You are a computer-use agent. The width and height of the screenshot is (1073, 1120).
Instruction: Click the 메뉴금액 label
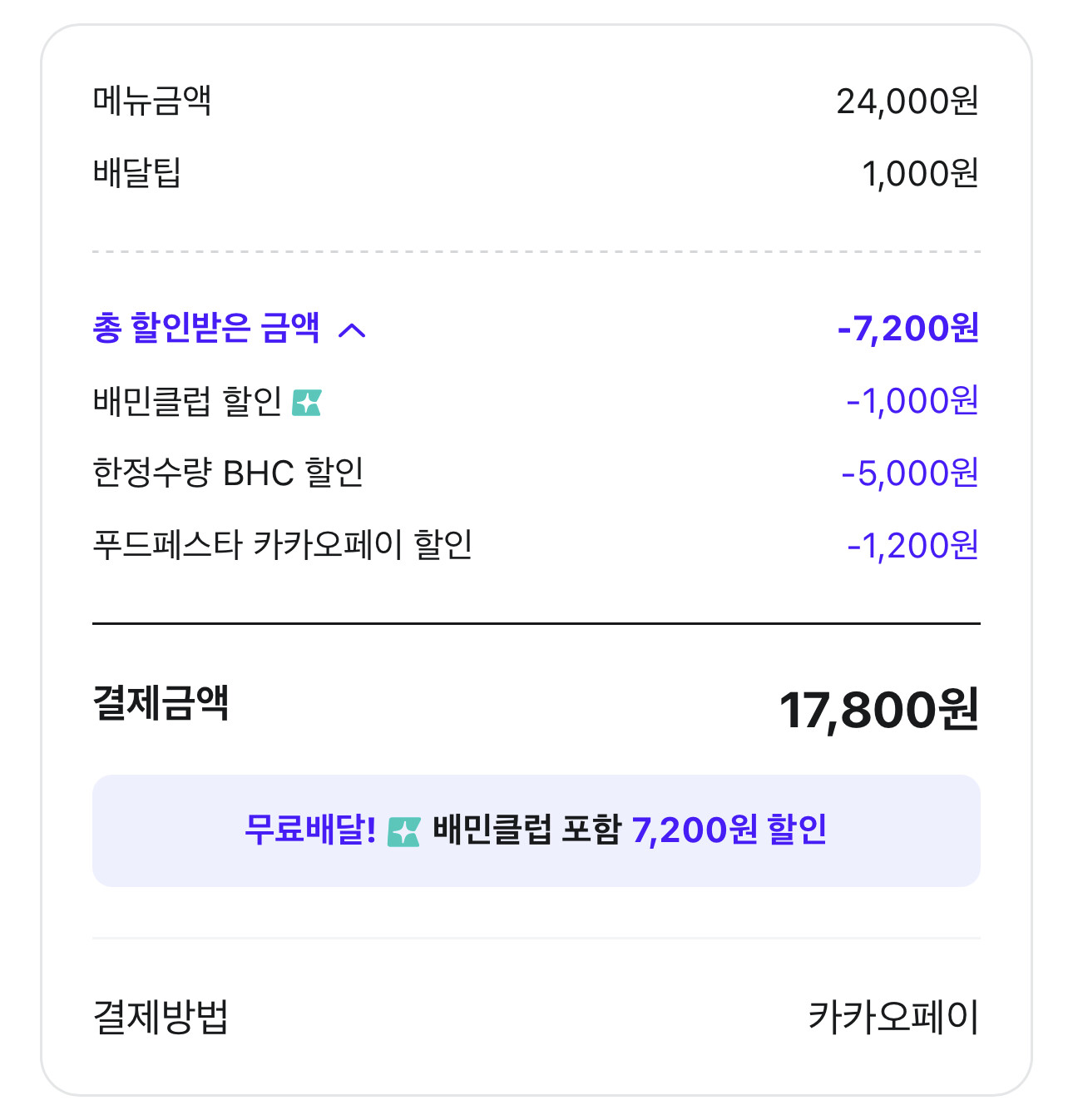tap(152, 101)
